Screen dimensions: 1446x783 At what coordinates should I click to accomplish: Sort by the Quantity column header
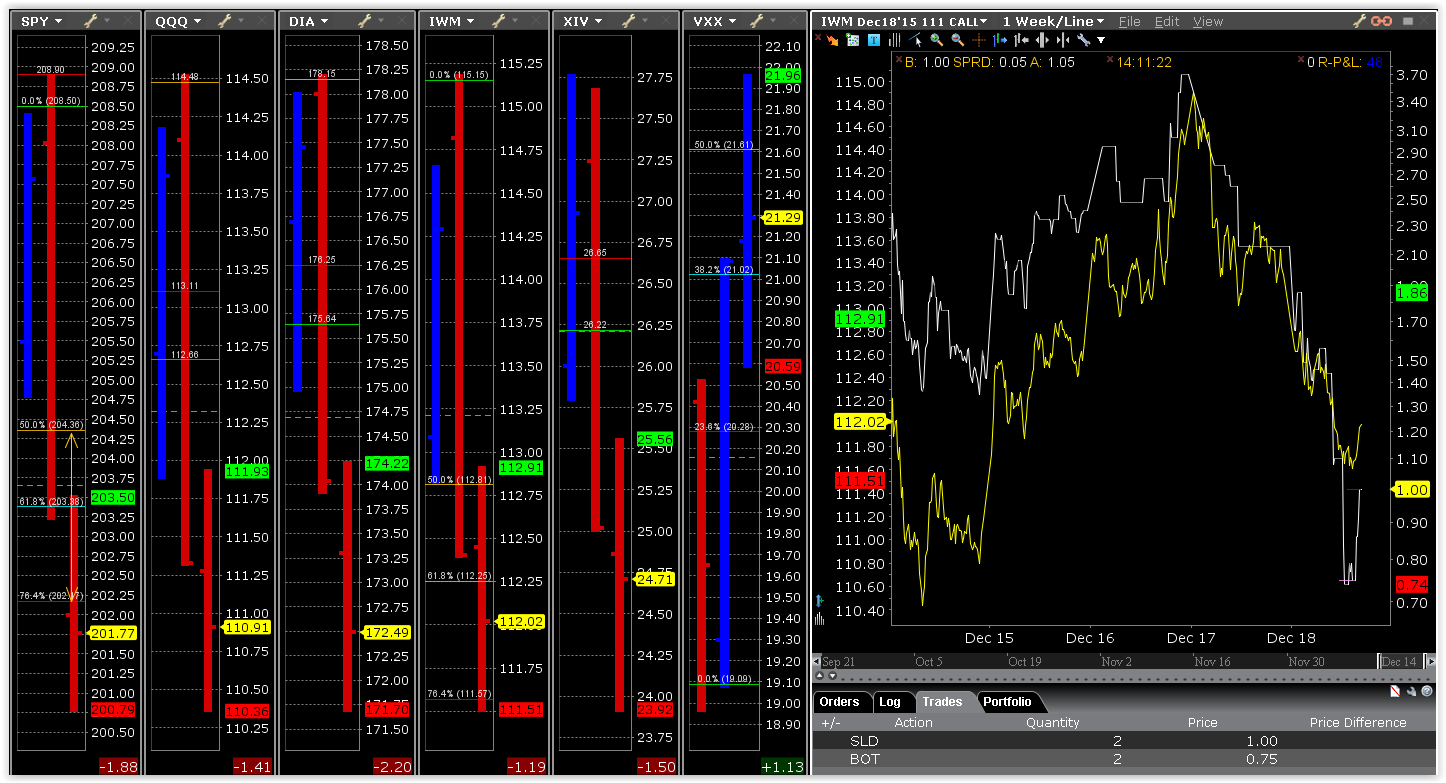(x=1052, y=722)
